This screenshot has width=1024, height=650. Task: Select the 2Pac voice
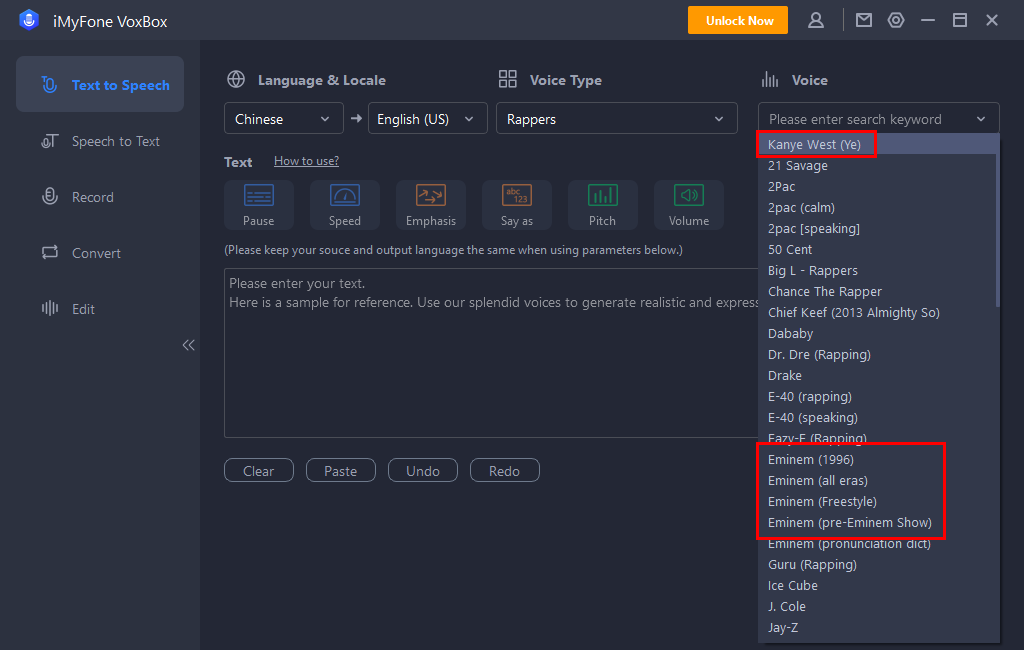point(878,186)
